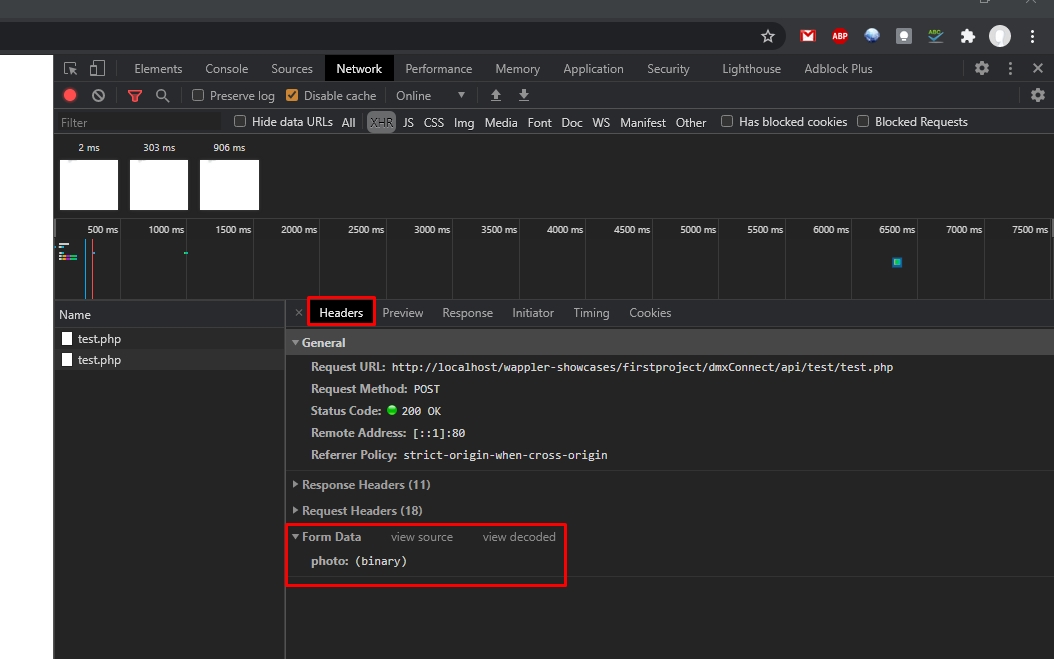
Task: Enable the Preserve log checkbox
Action: coord(198,96)
